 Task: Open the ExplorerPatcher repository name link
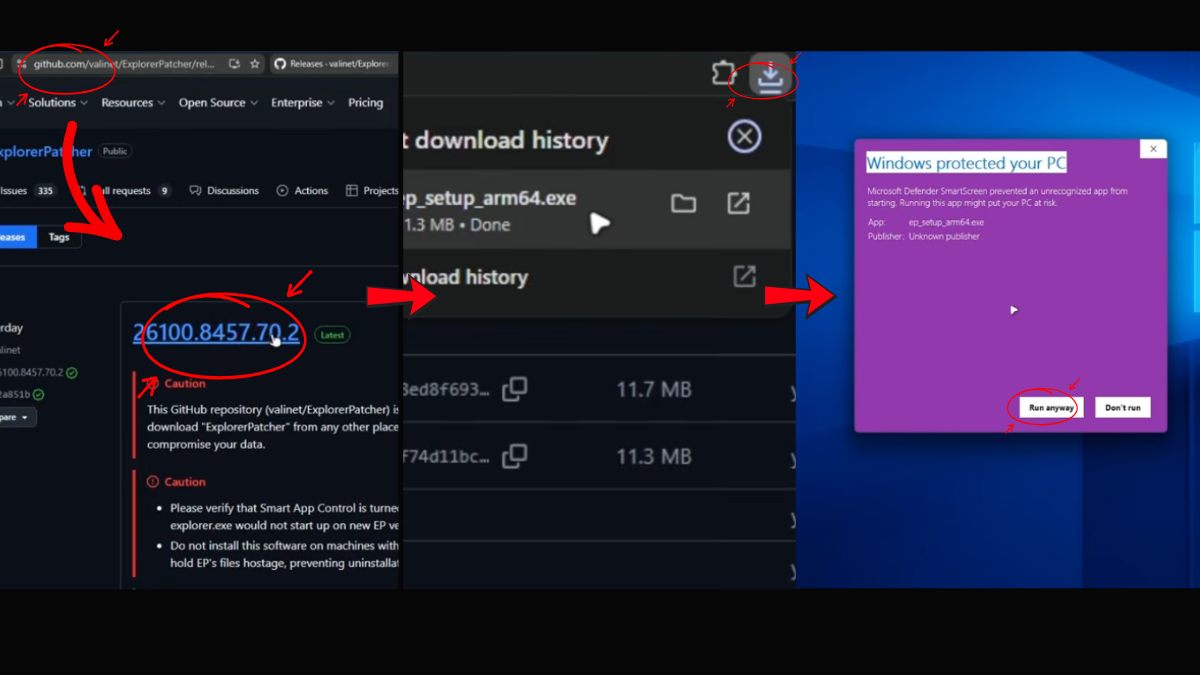(x=46, y=152)
